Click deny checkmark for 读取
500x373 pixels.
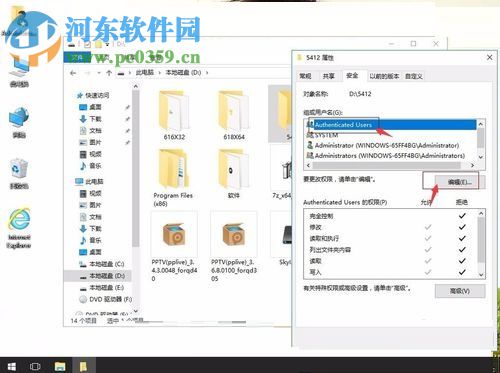(x=462, y=261)
